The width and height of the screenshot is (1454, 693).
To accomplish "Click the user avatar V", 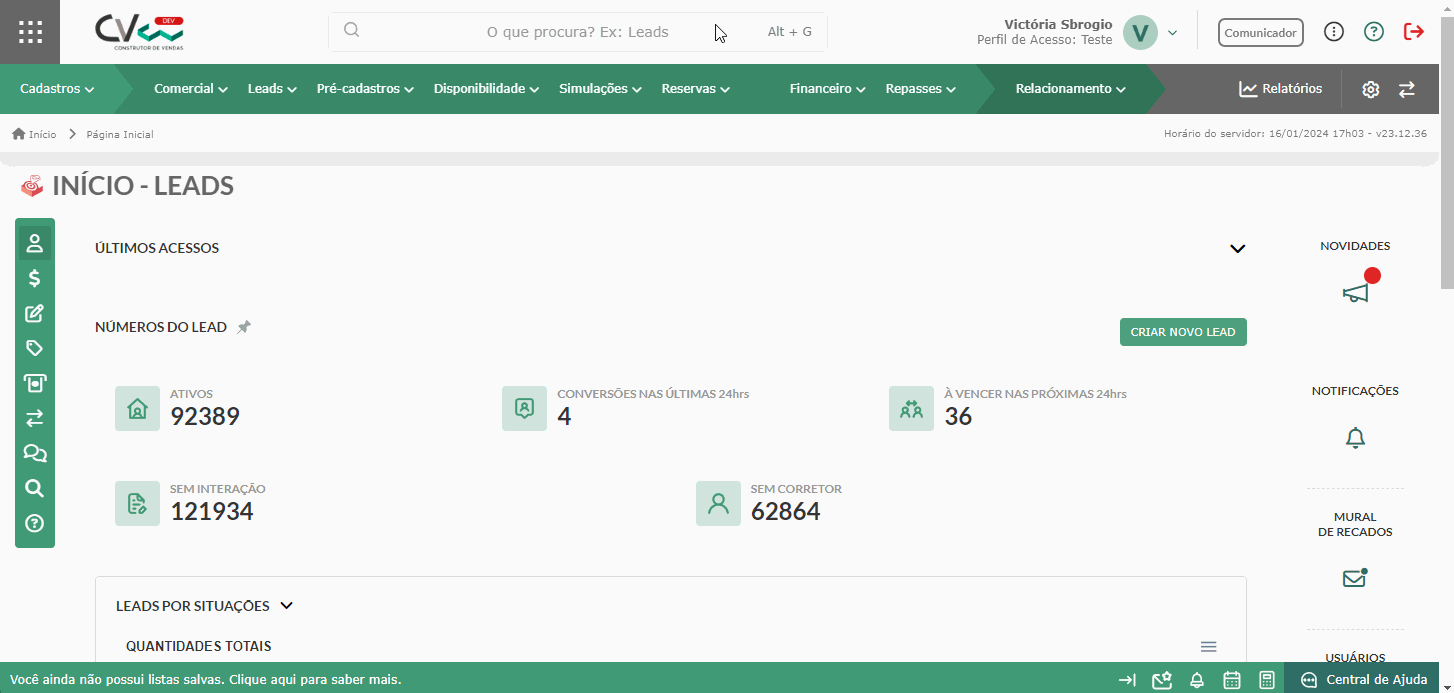I will coord(1140,32).
